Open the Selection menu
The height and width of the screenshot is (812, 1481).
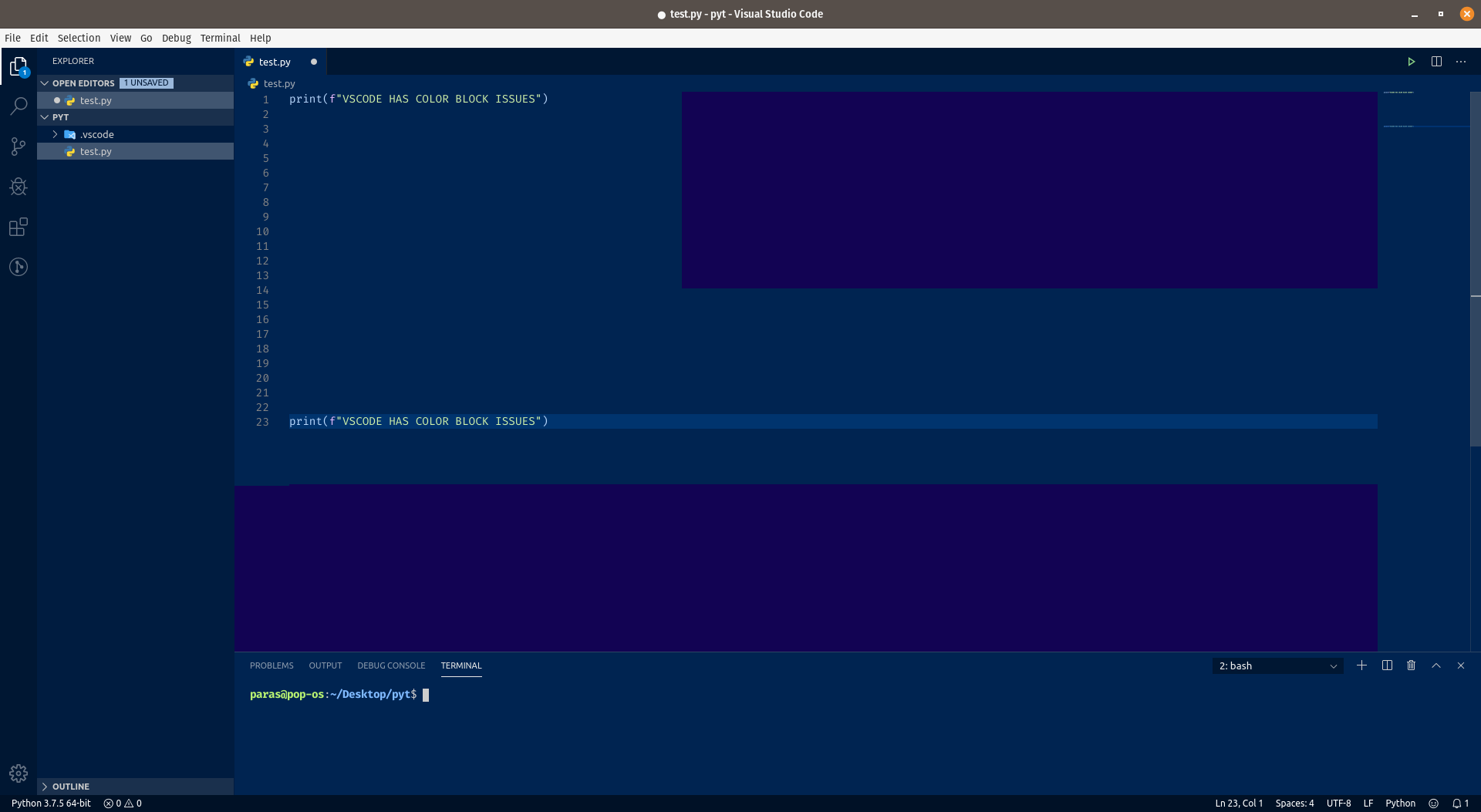(x=79, y=38)
